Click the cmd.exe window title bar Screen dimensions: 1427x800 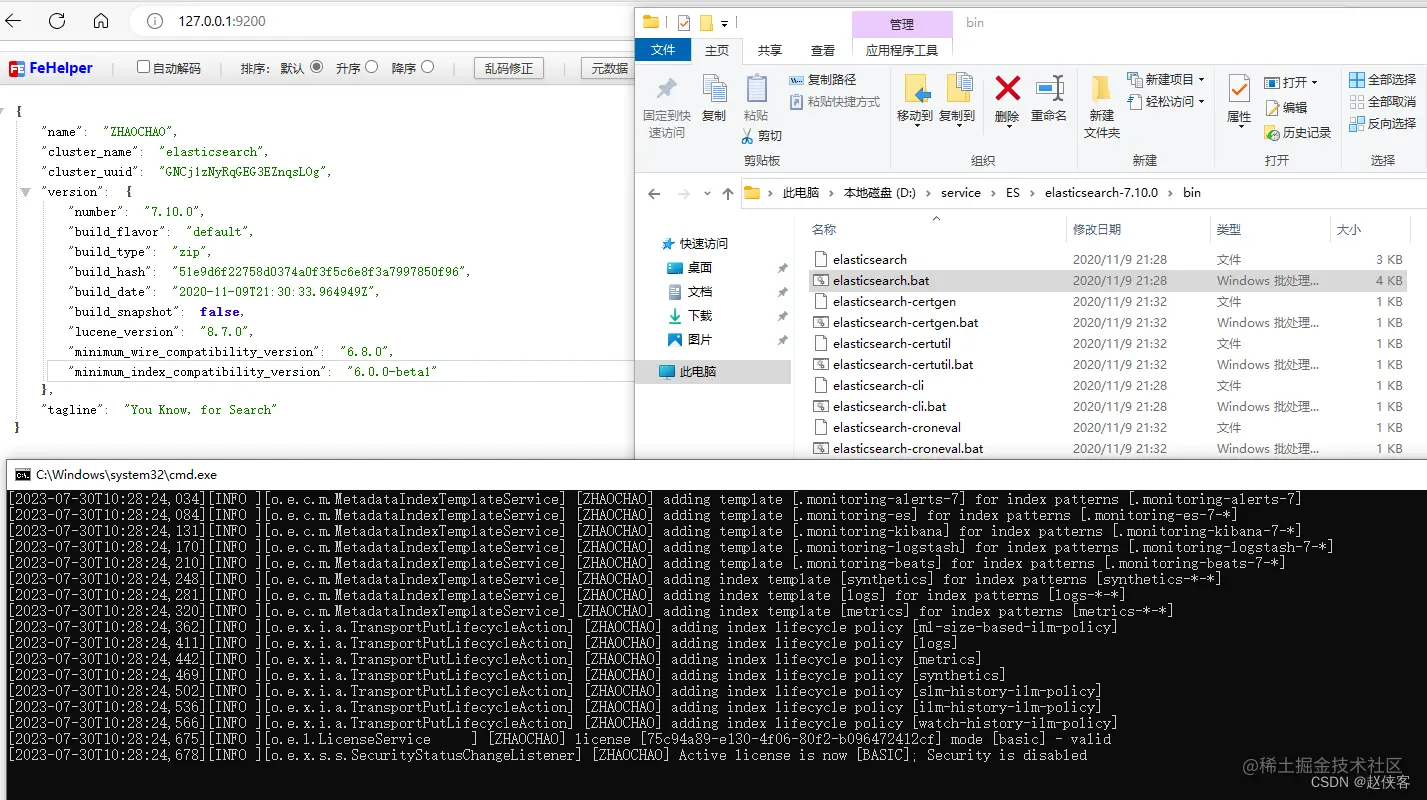[x=716, y=475]
